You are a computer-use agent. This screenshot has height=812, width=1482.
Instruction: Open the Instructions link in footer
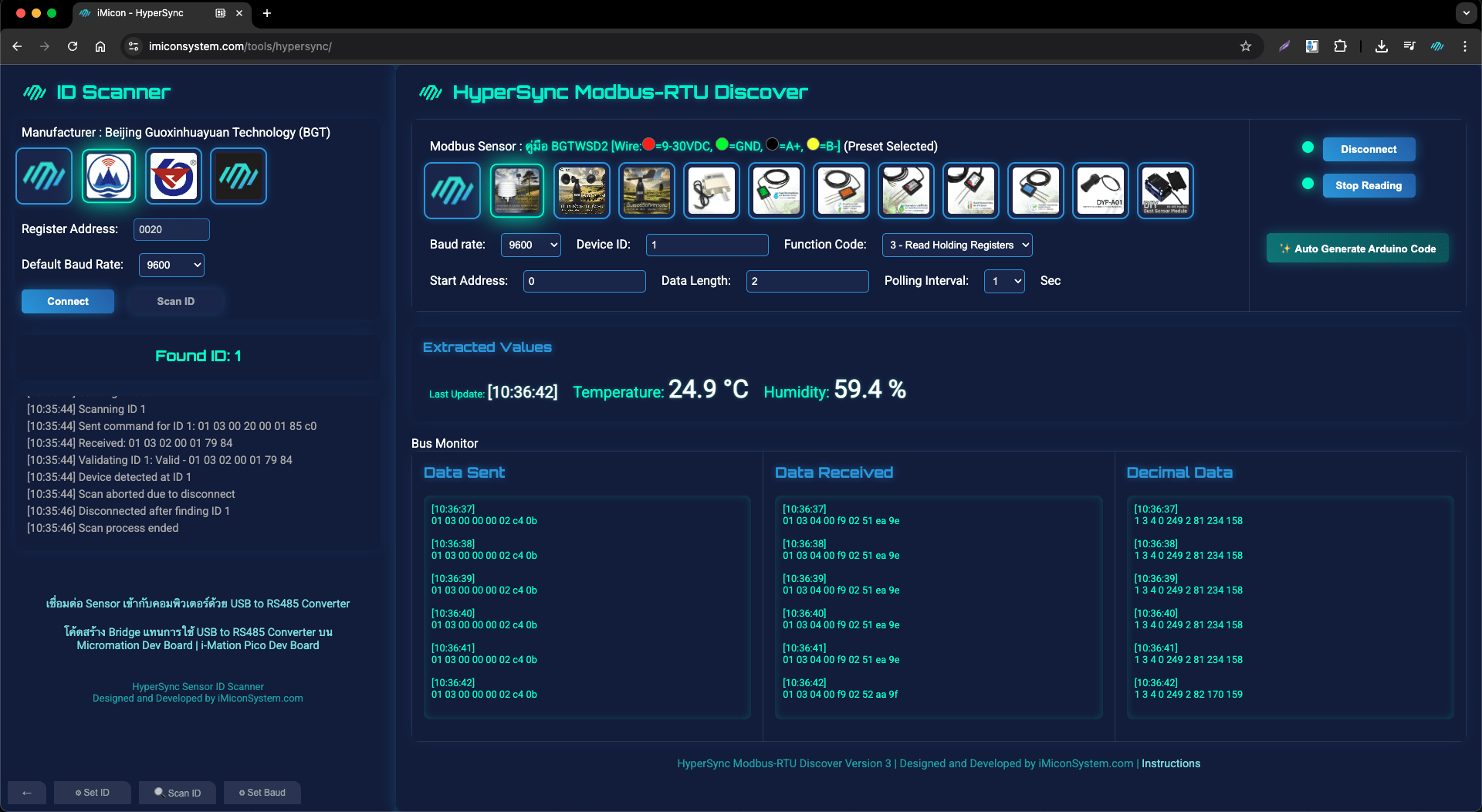[x=1171, y=763]
